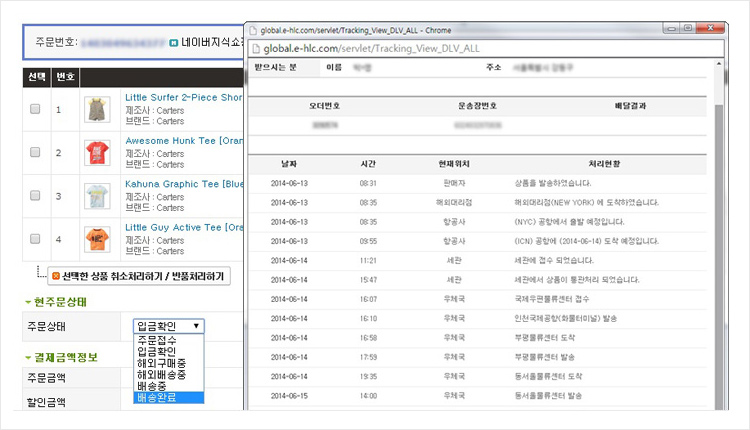The width and height of the screenshot is (750, 430).
Task: Click the popup scrollbar up arrow
Action: tap(718, 64)
